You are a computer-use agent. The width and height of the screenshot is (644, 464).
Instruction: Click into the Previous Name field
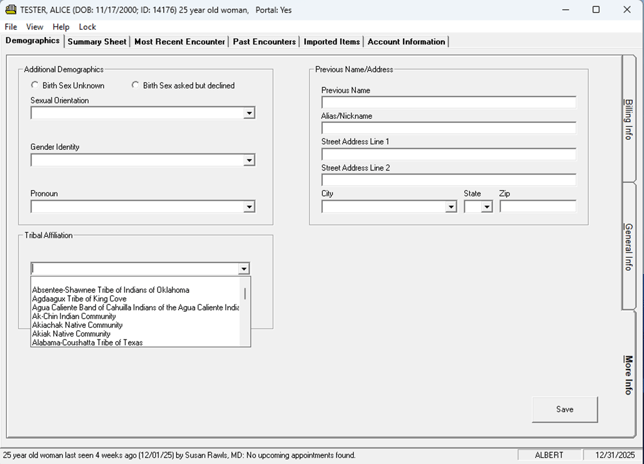pos(448,102)
